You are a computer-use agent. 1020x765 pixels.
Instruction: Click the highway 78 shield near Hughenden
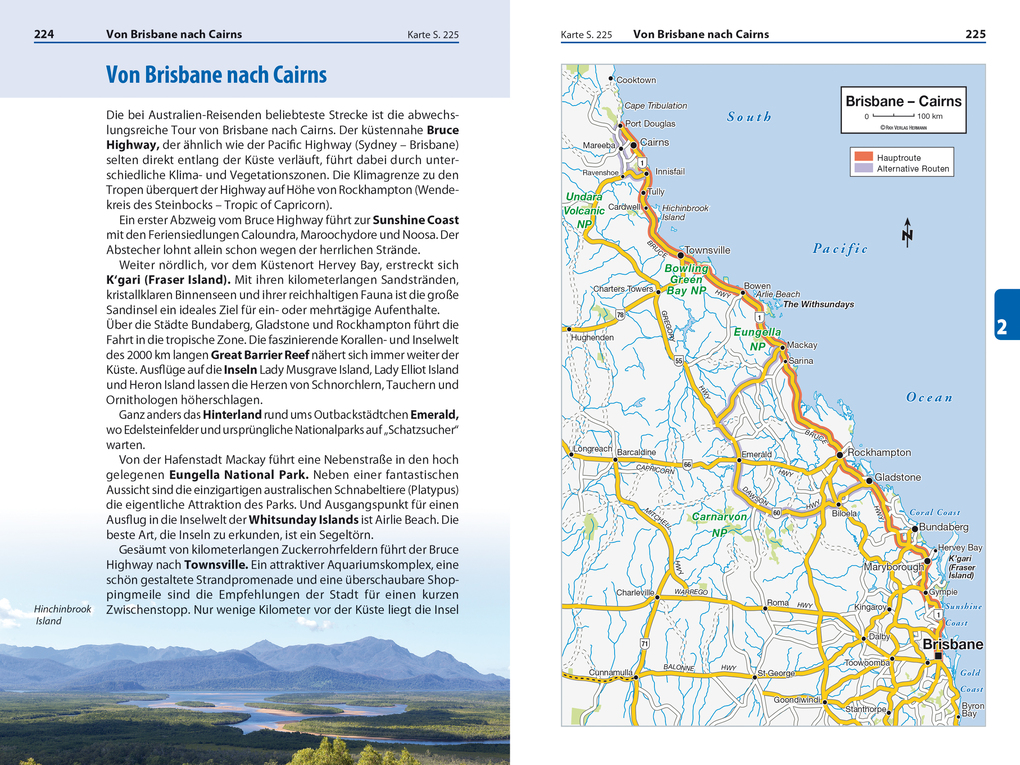(x=620, y=315)
